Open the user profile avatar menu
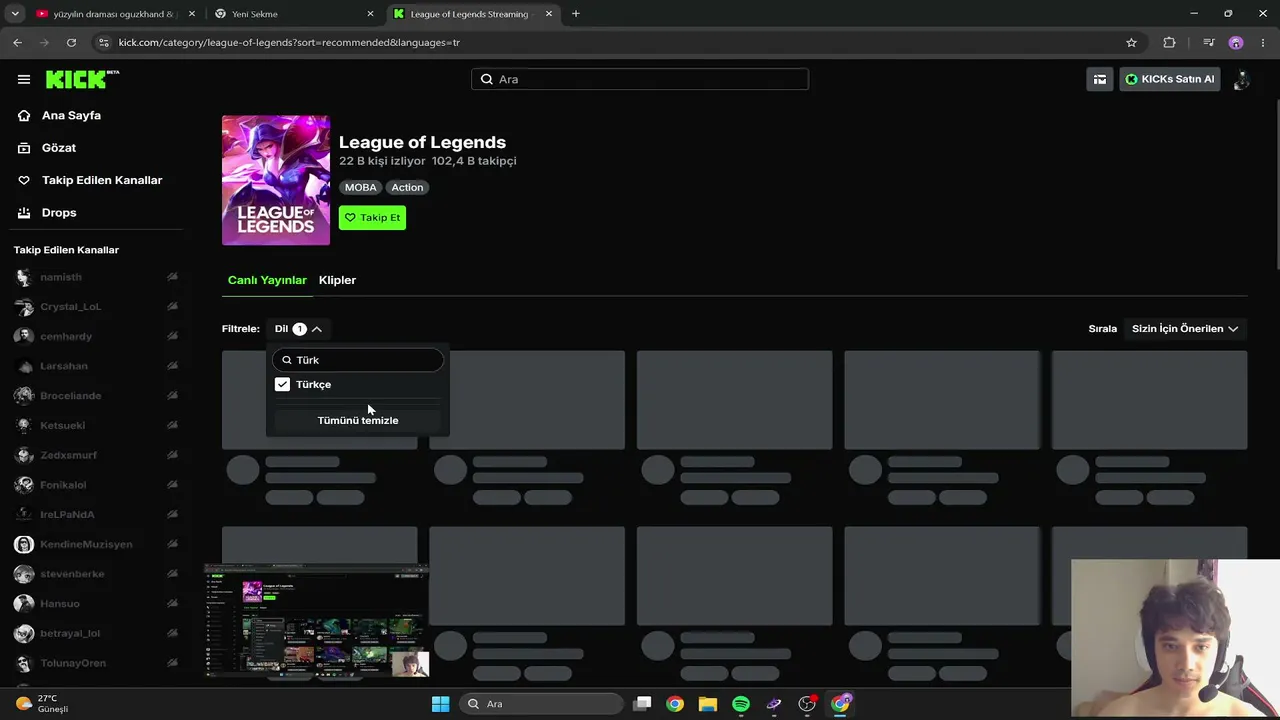Viewport: 1280px width, 720px height. [1241, 79]
